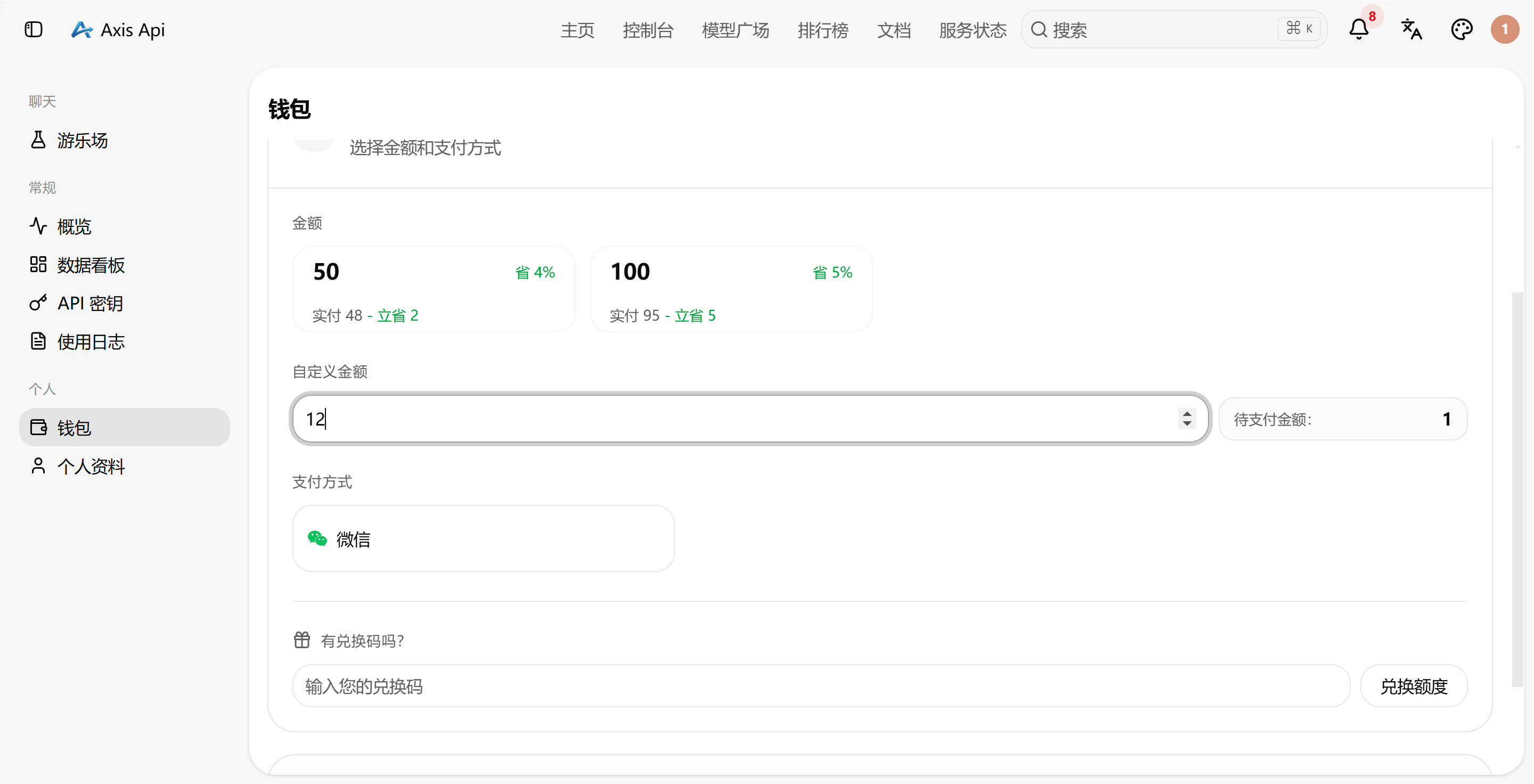
Task: Go to the 主页 nav item
Action: coord(577,30)
